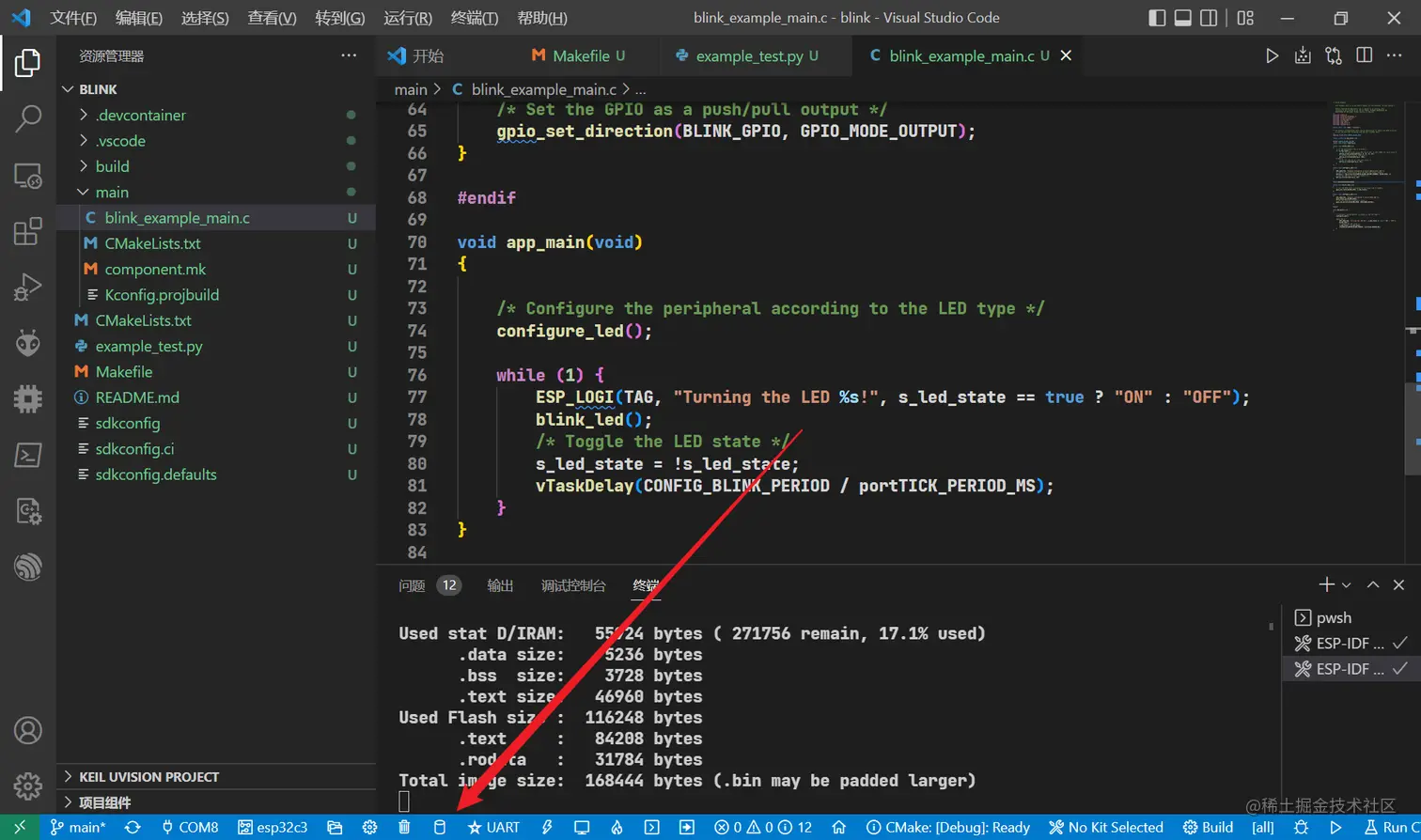Open Accounts icon in activity bar
Image resolution: width=1421 pixels, height=840 pixels.
pyautogui.click(x=28, y=730)
